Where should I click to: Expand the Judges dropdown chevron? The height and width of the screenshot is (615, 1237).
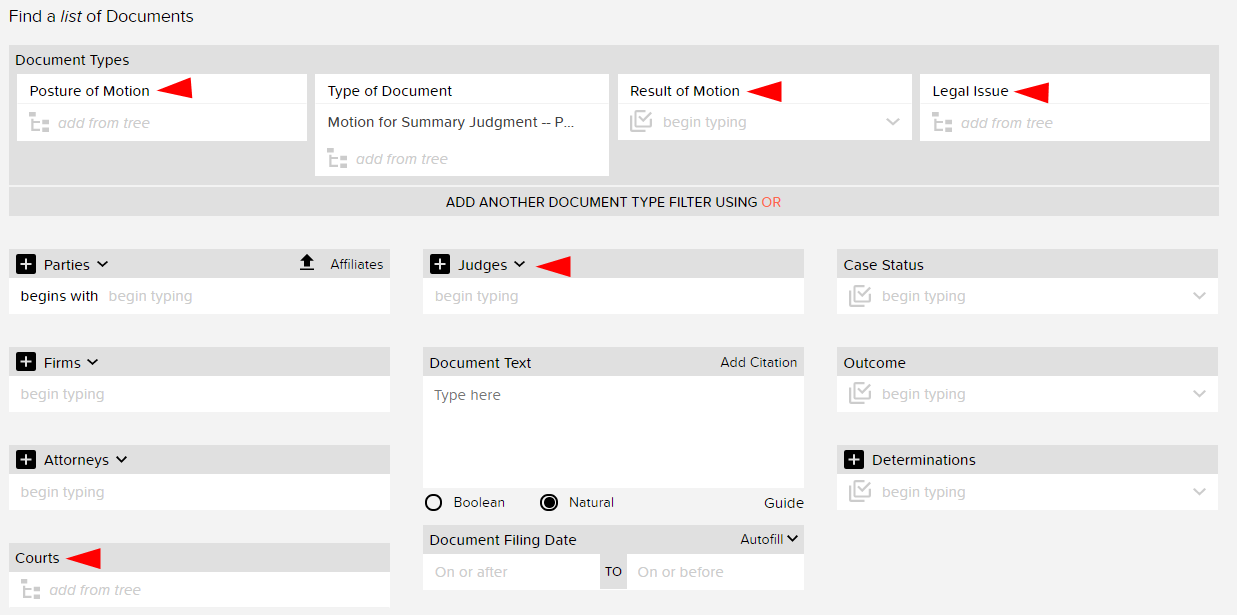(x=519, y=265)
